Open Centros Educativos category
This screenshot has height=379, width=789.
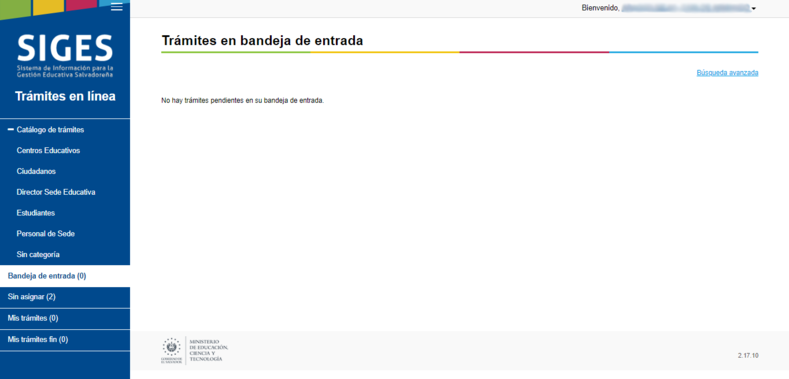(x=48, y=150)
